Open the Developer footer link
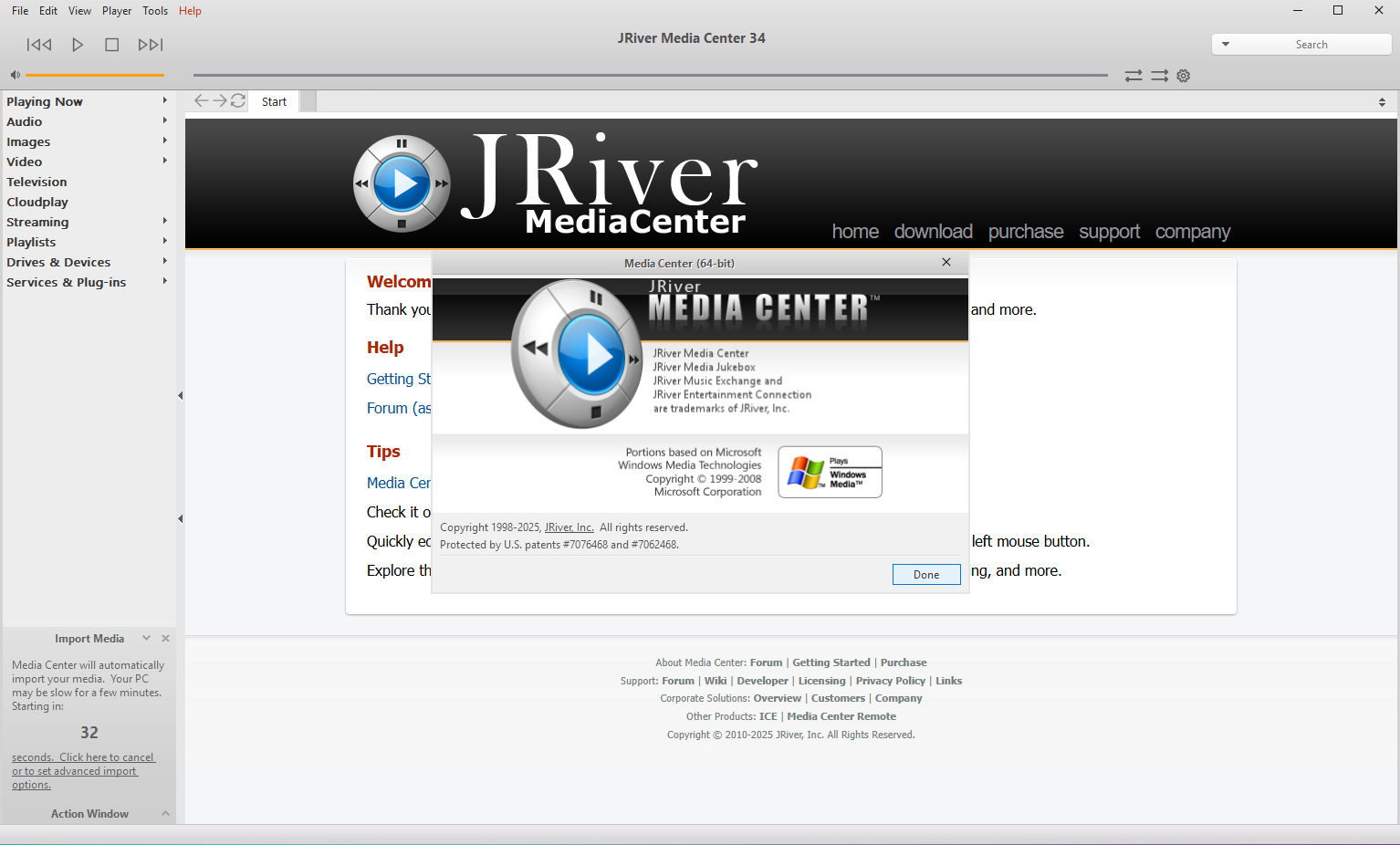 [x=762, y=681]
